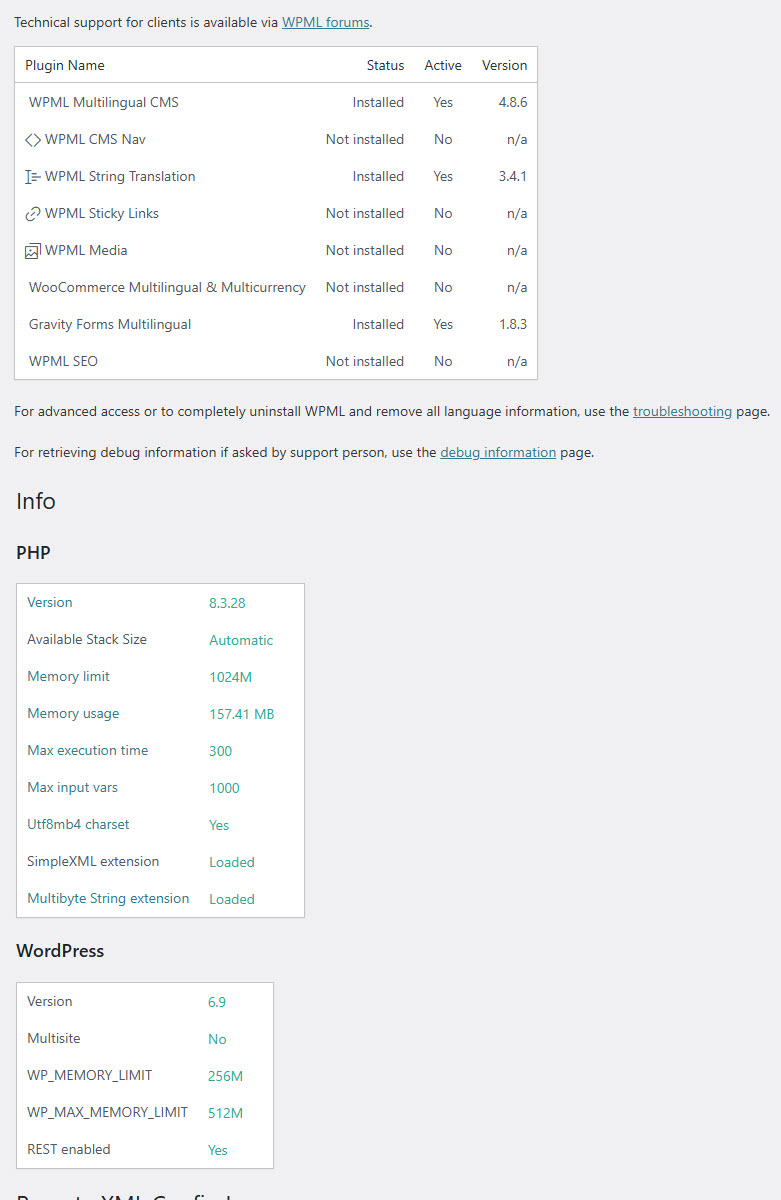Open the troubleshooting page link
The width and height of the screenshot is (781, 1200).
pos(682,411)
